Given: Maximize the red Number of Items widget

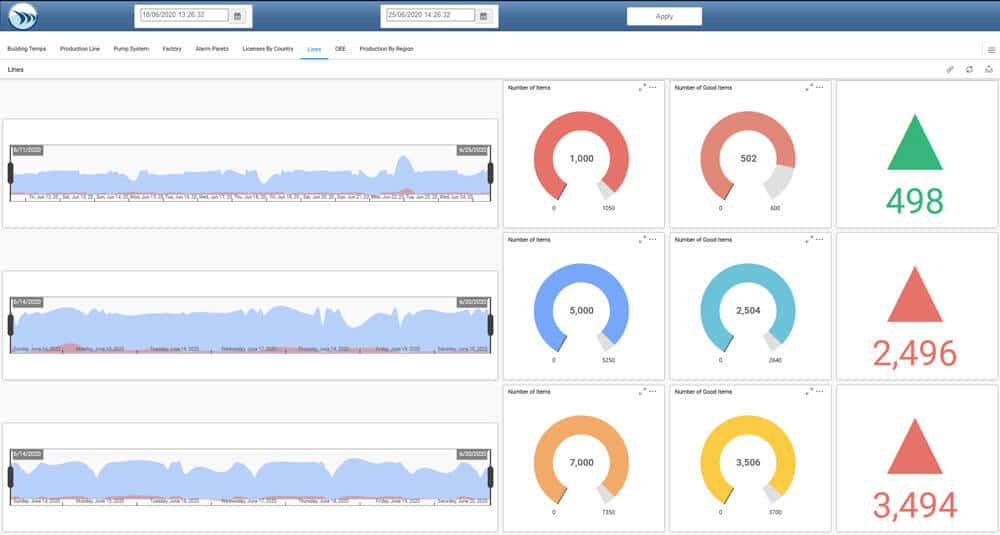Looking at the screenshot, I should coord(642,88).
